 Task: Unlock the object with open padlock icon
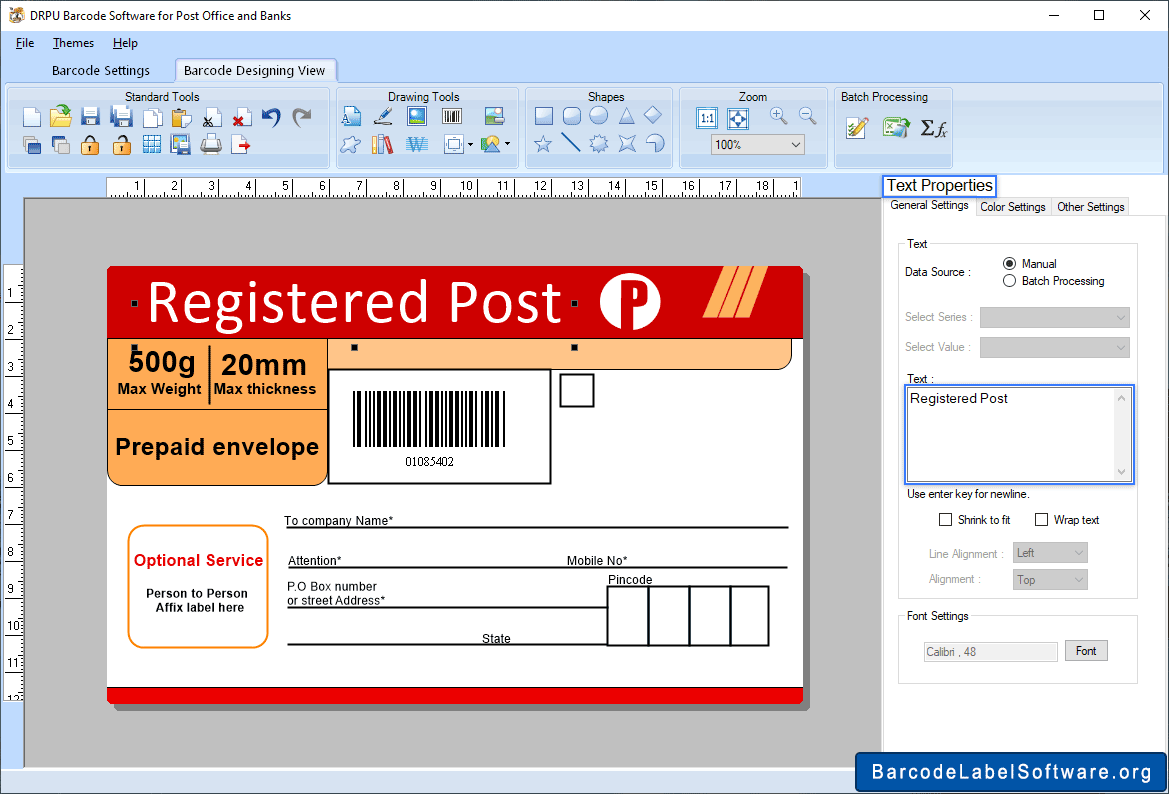[x=122, y=145]
